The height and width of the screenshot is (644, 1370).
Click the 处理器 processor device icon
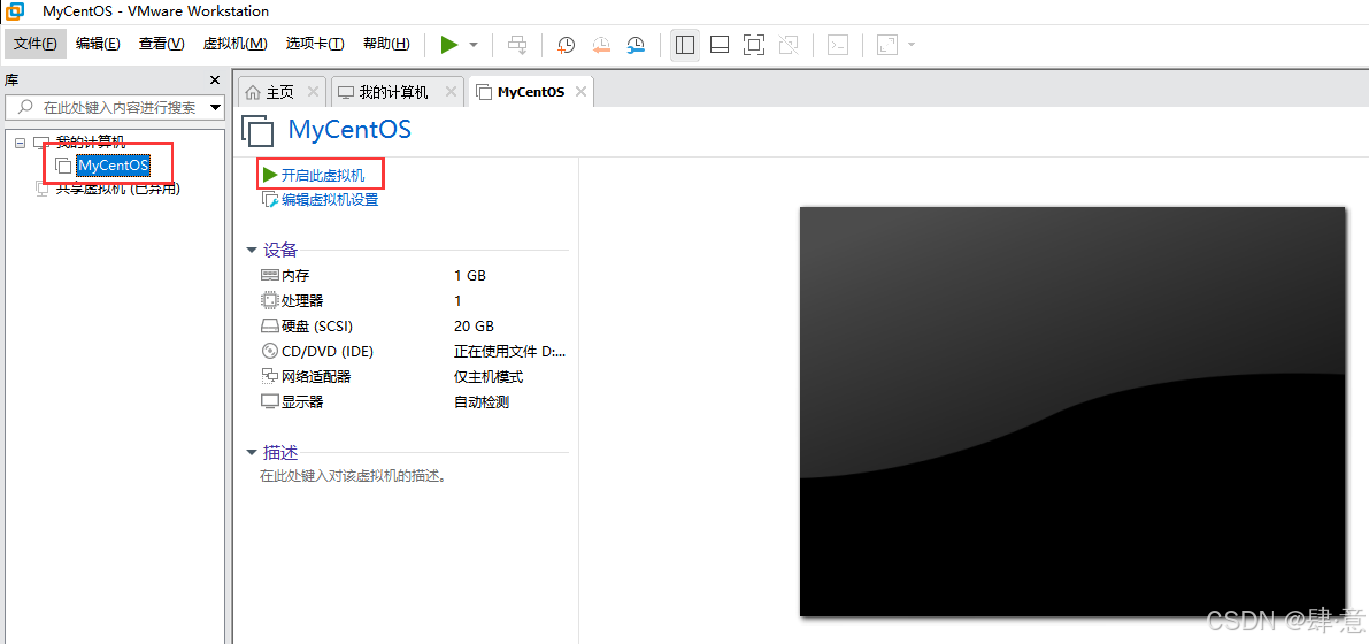(270, 300)
